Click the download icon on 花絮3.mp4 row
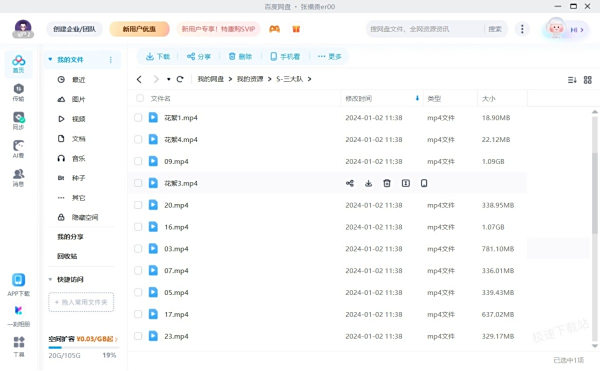 tap(368, 183)
